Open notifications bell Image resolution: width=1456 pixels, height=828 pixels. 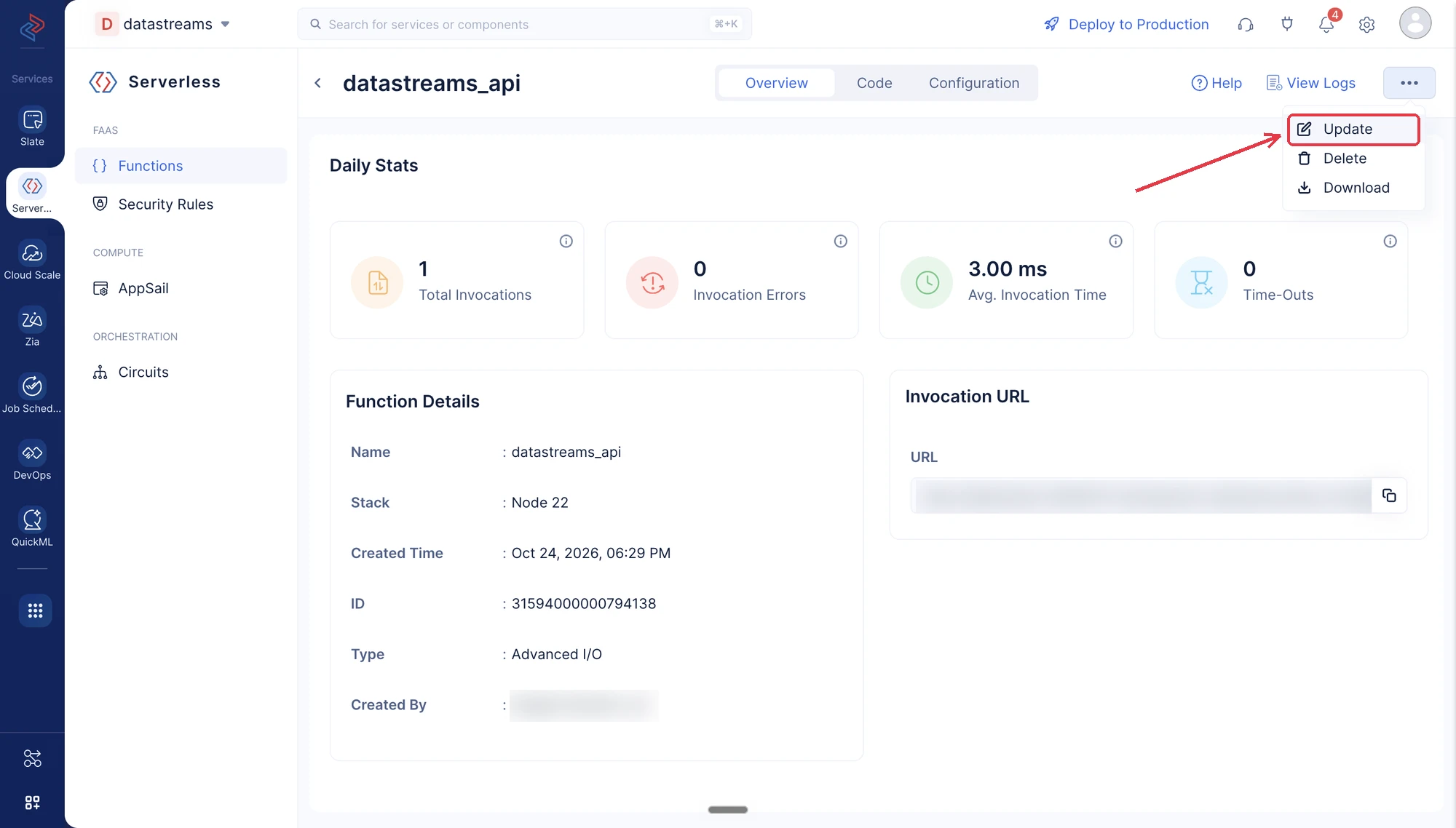(x=1326, y=25)
